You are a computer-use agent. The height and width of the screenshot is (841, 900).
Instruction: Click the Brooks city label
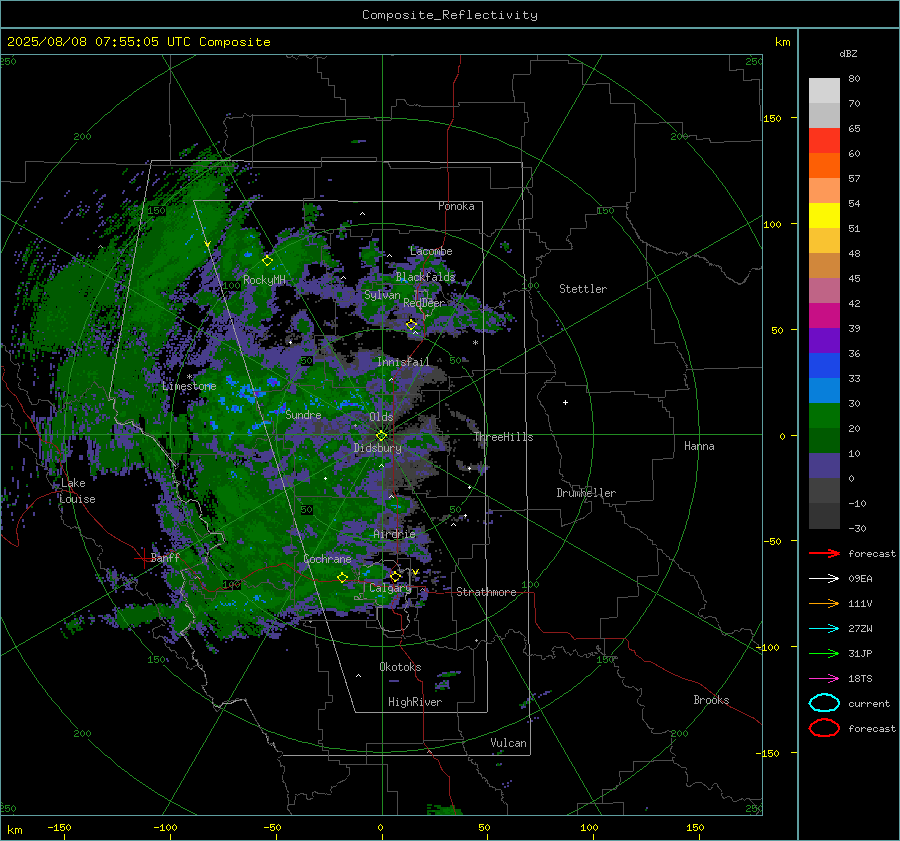click(x=711, y=700)
